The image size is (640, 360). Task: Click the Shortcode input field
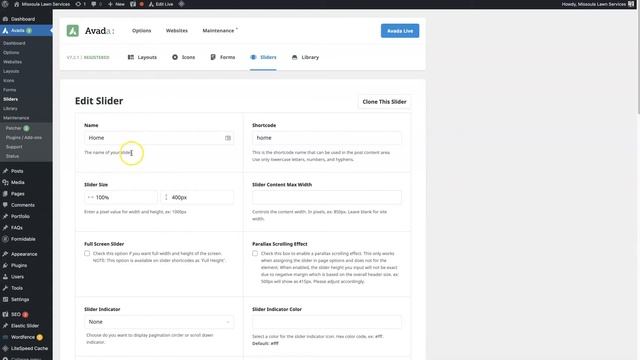pos(327,138)
